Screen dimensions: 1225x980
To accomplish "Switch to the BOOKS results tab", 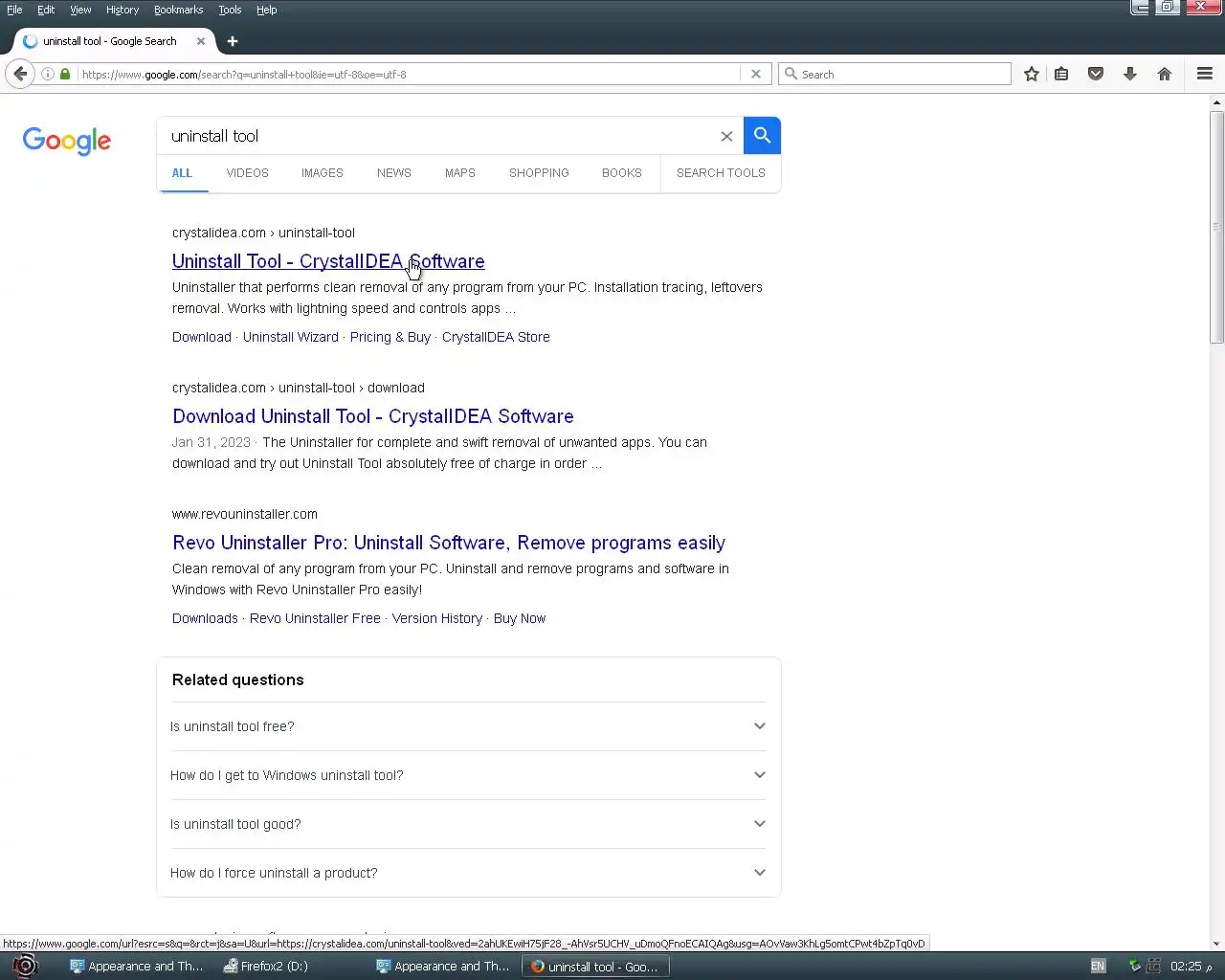I will click(621, 173).
